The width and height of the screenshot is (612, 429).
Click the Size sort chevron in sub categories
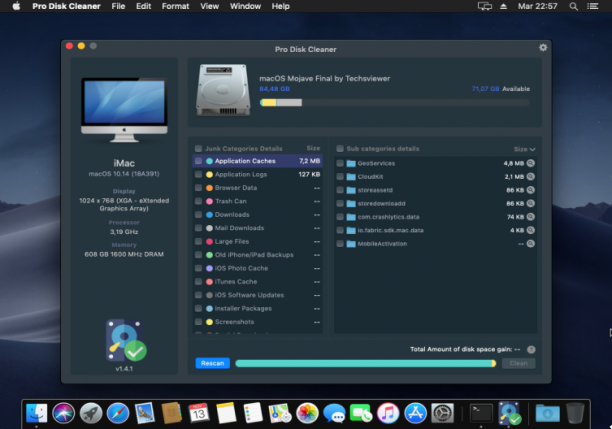tap(532, 149)
